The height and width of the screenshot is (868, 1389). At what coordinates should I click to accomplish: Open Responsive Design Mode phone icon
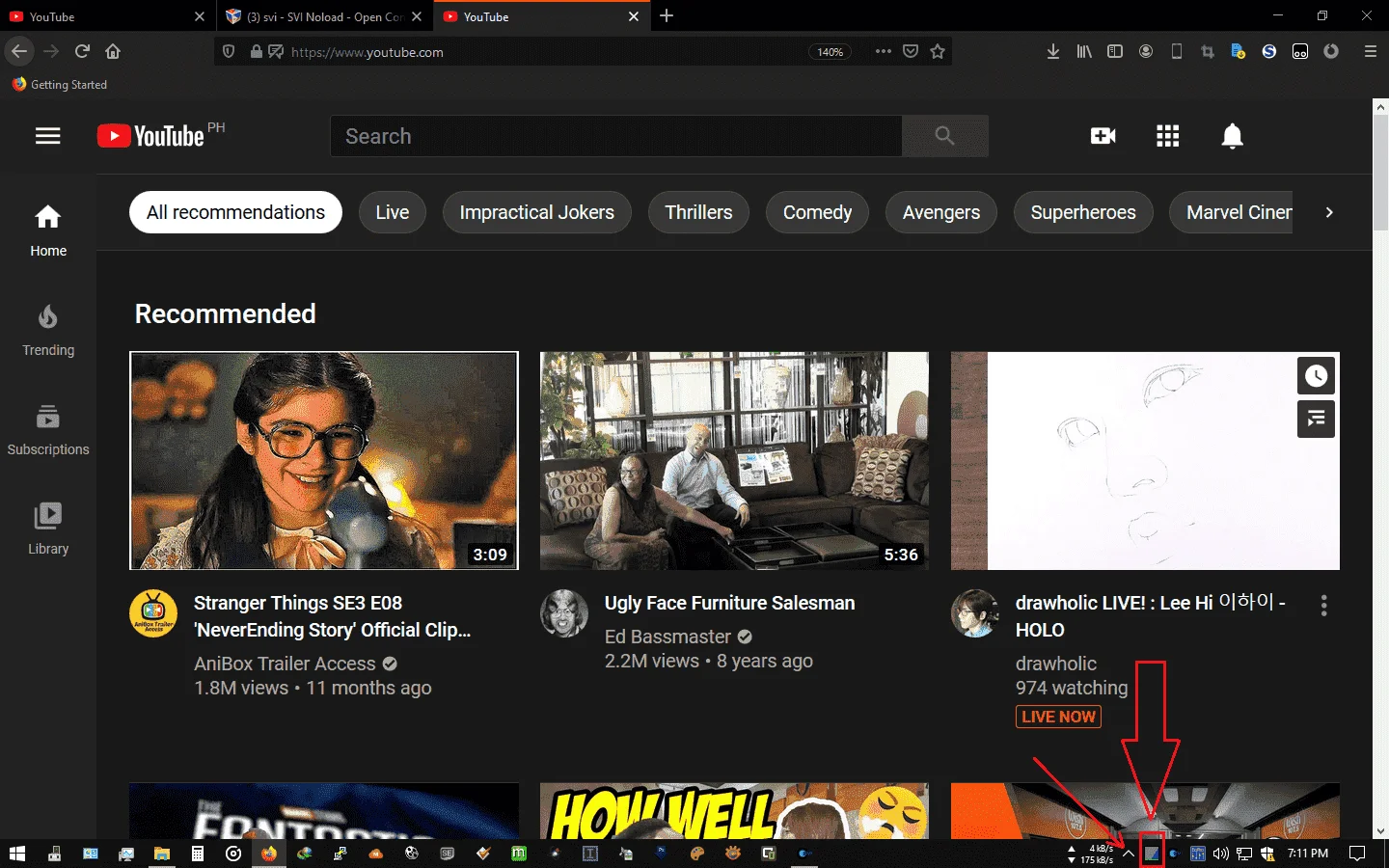(1177, 51)
